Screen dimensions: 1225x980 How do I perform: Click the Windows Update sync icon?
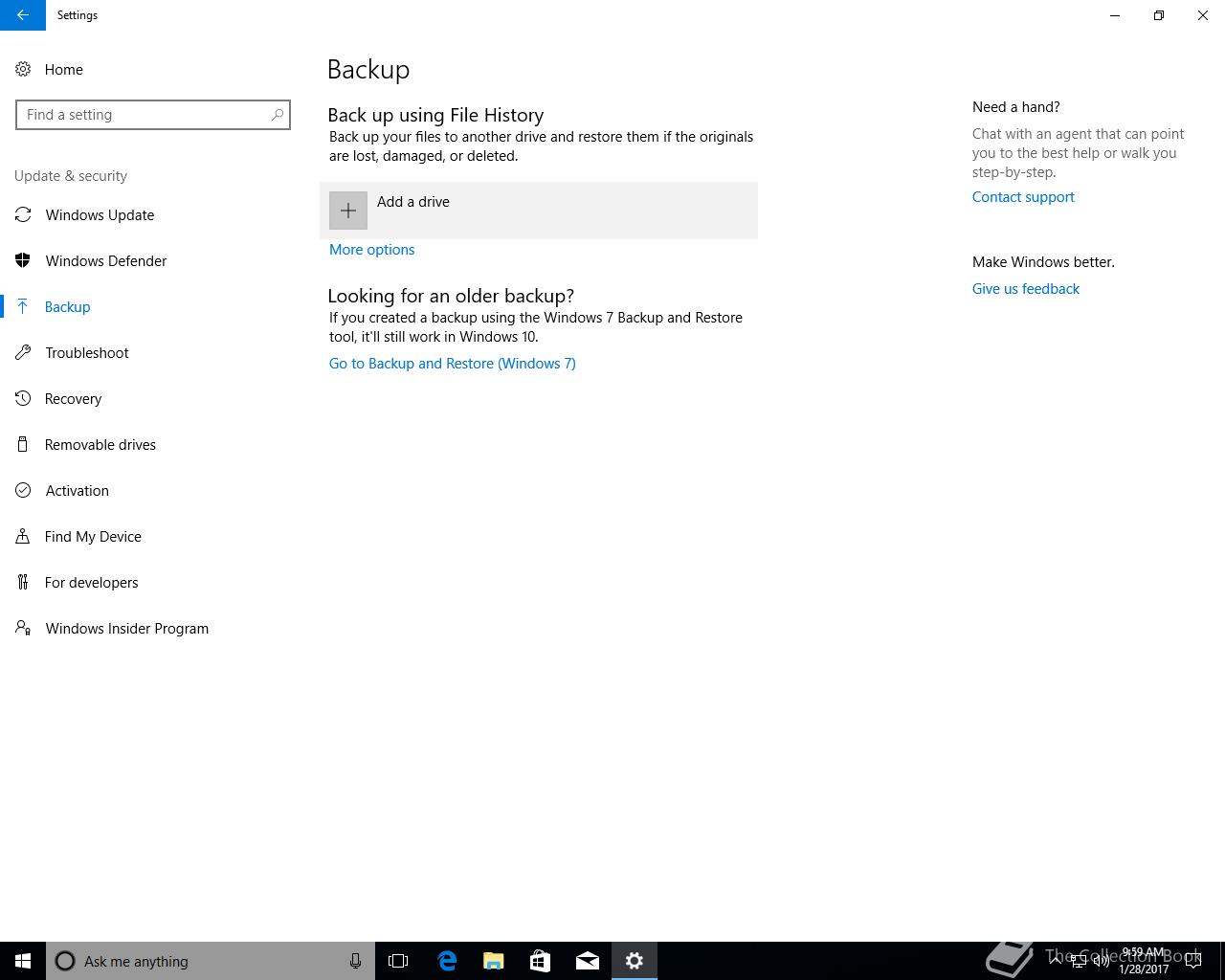point(23,215)
